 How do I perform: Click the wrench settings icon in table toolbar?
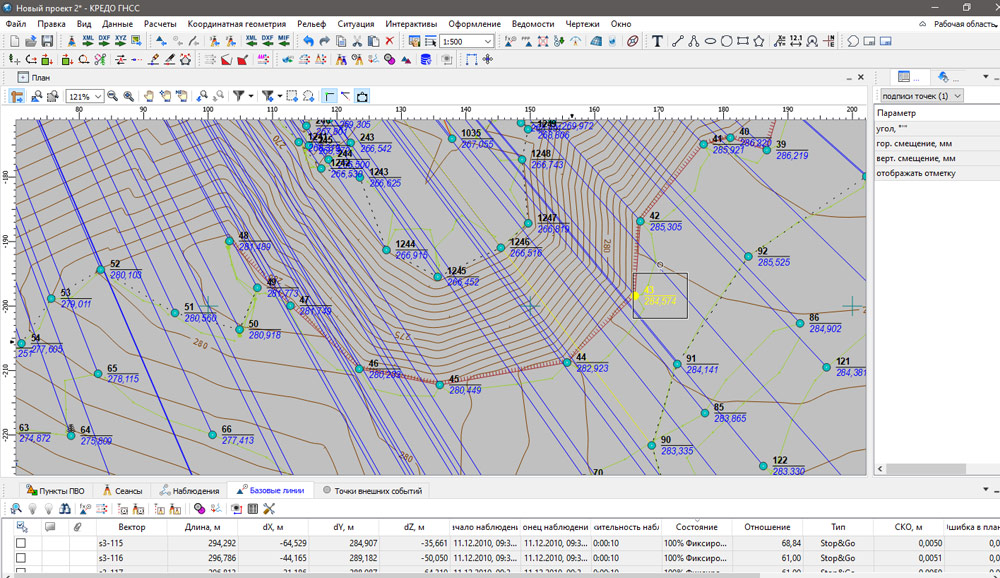pyautogui.click(x=269, y=508)
